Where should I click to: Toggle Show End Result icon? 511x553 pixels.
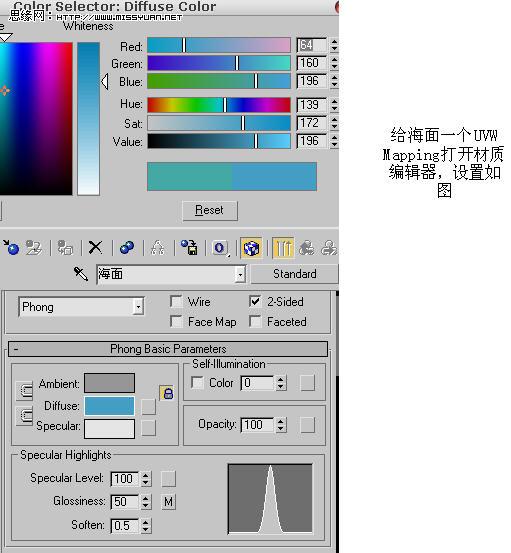(x=283, y=248)
